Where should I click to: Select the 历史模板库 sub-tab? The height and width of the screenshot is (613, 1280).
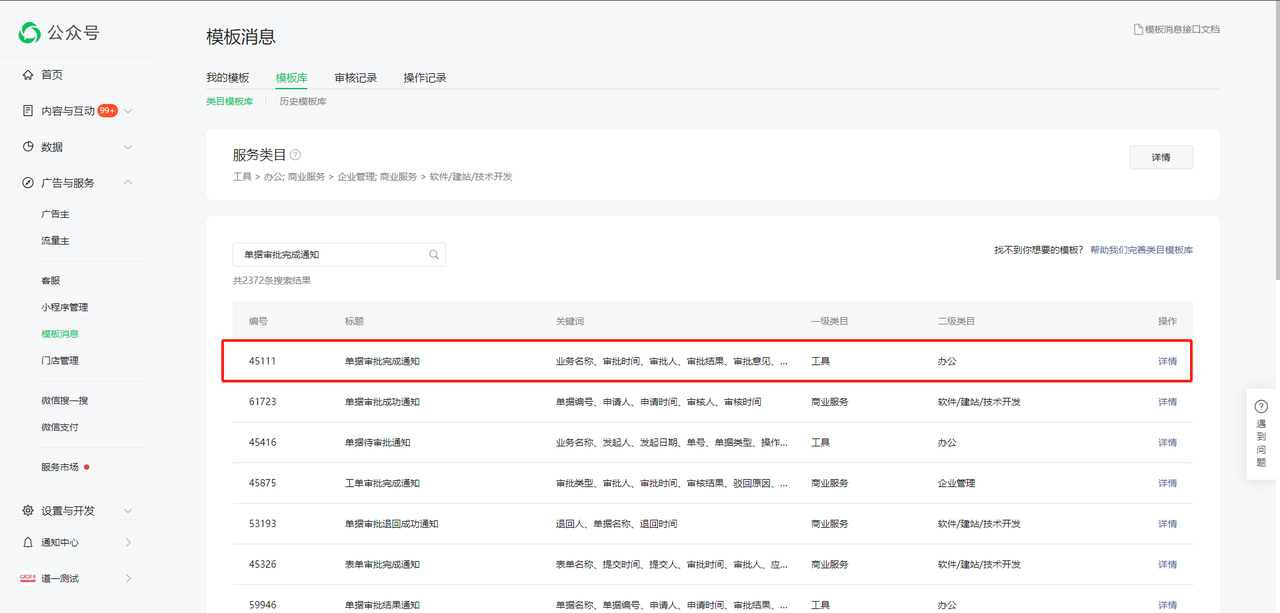[x=302, y=102]
